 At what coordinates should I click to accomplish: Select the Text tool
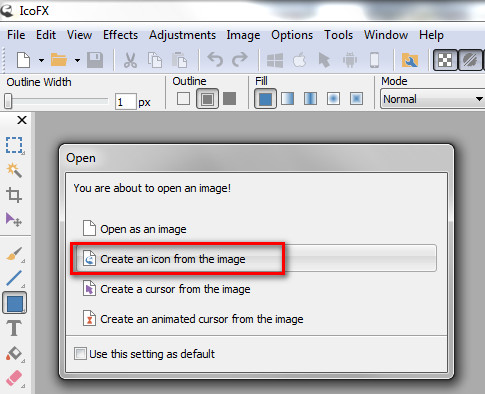[14, 328]
